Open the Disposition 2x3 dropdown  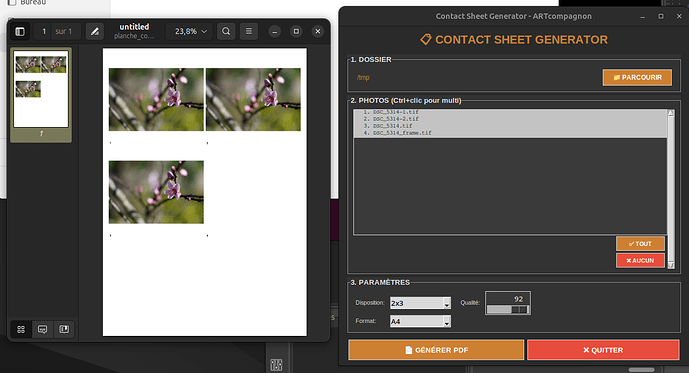[x=420, y=303]
